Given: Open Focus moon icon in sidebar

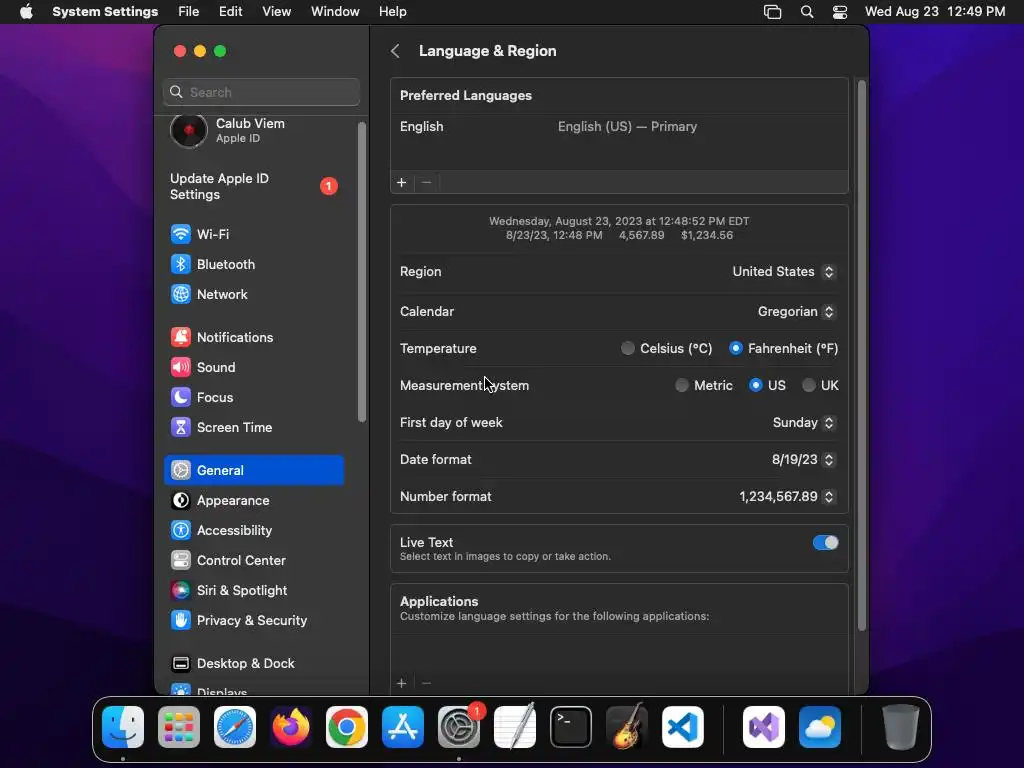Looking at the screenshot, I should pos(180,397).
